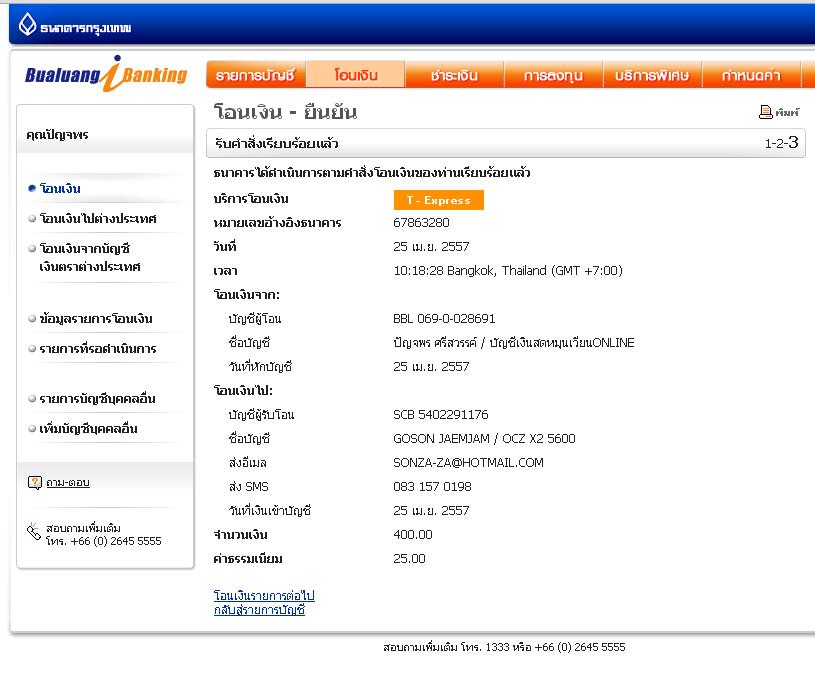
Task: Open the ชำระเงิน tab
Action: click(x=454, y=75)
